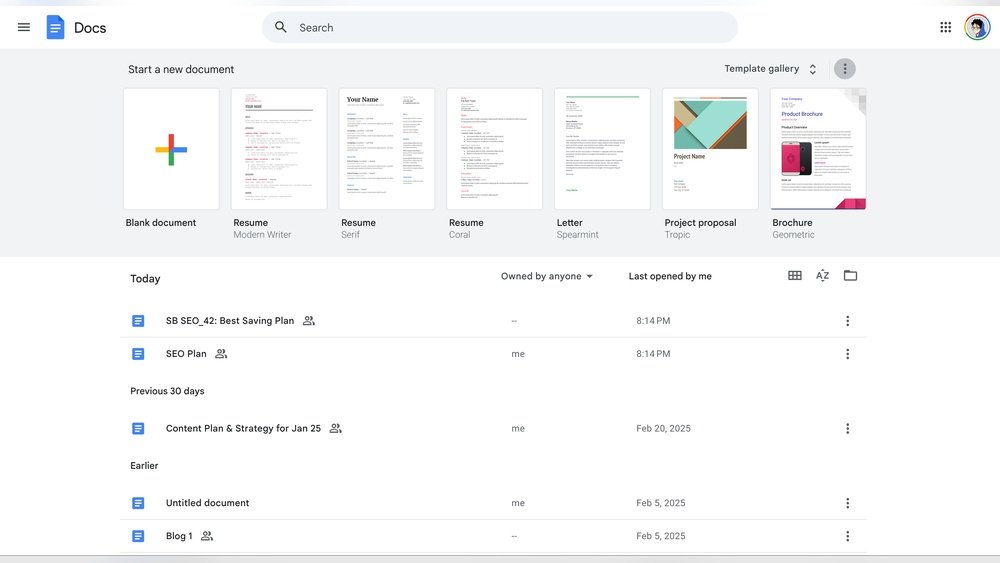
Task: Click shared icon next to Blog 1
Action: [x=207, y=536]
